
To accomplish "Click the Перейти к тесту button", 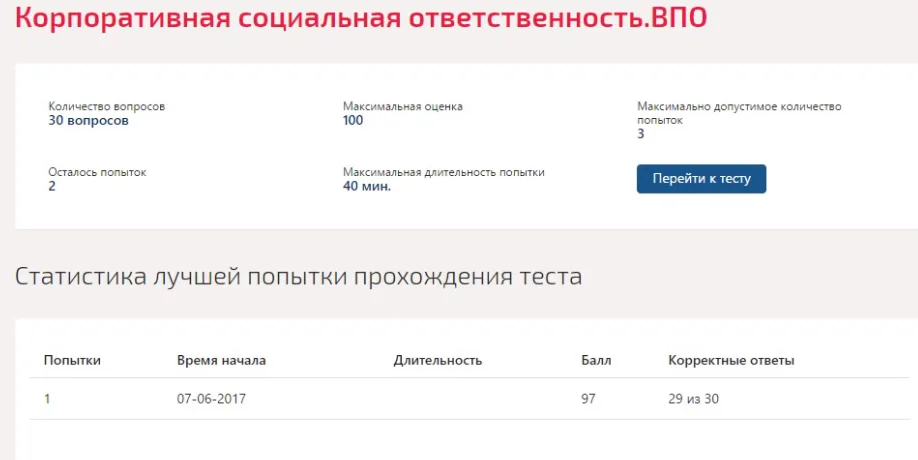I will click(701, 178).
